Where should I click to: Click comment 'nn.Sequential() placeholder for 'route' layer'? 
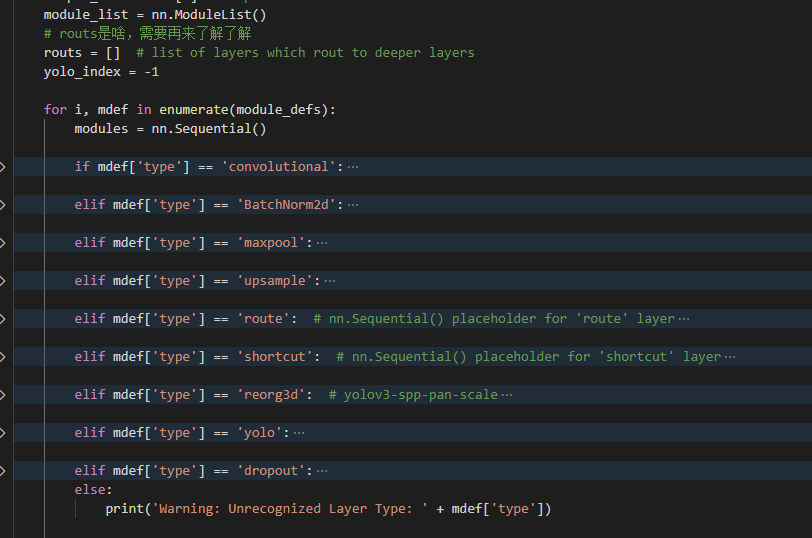(494, 319)
